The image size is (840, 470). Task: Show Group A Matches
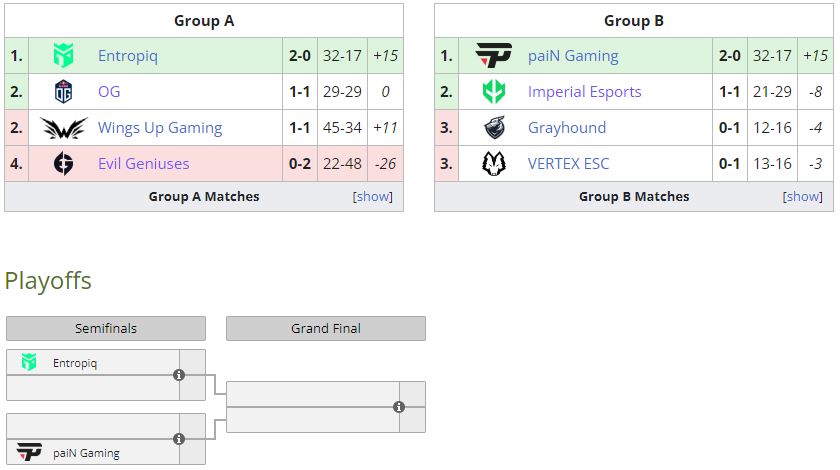[x=373, y=197]
